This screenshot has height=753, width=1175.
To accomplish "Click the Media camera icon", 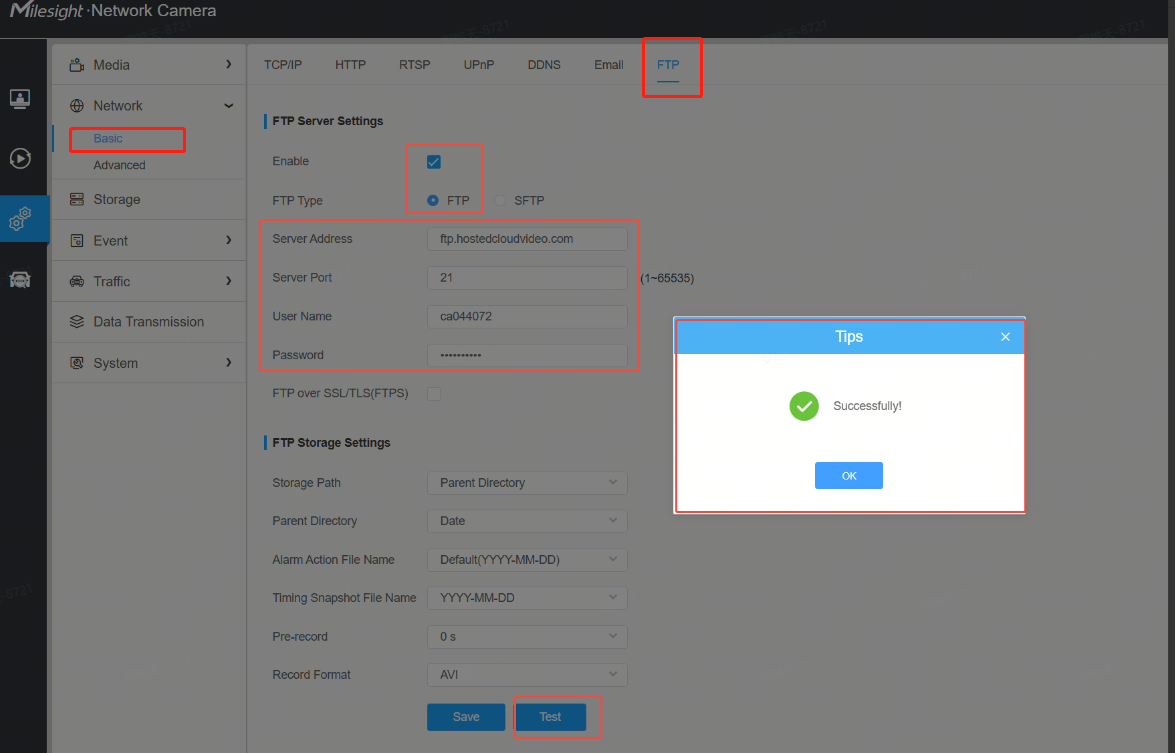I will pyautogui.click(x=76, y=65).
